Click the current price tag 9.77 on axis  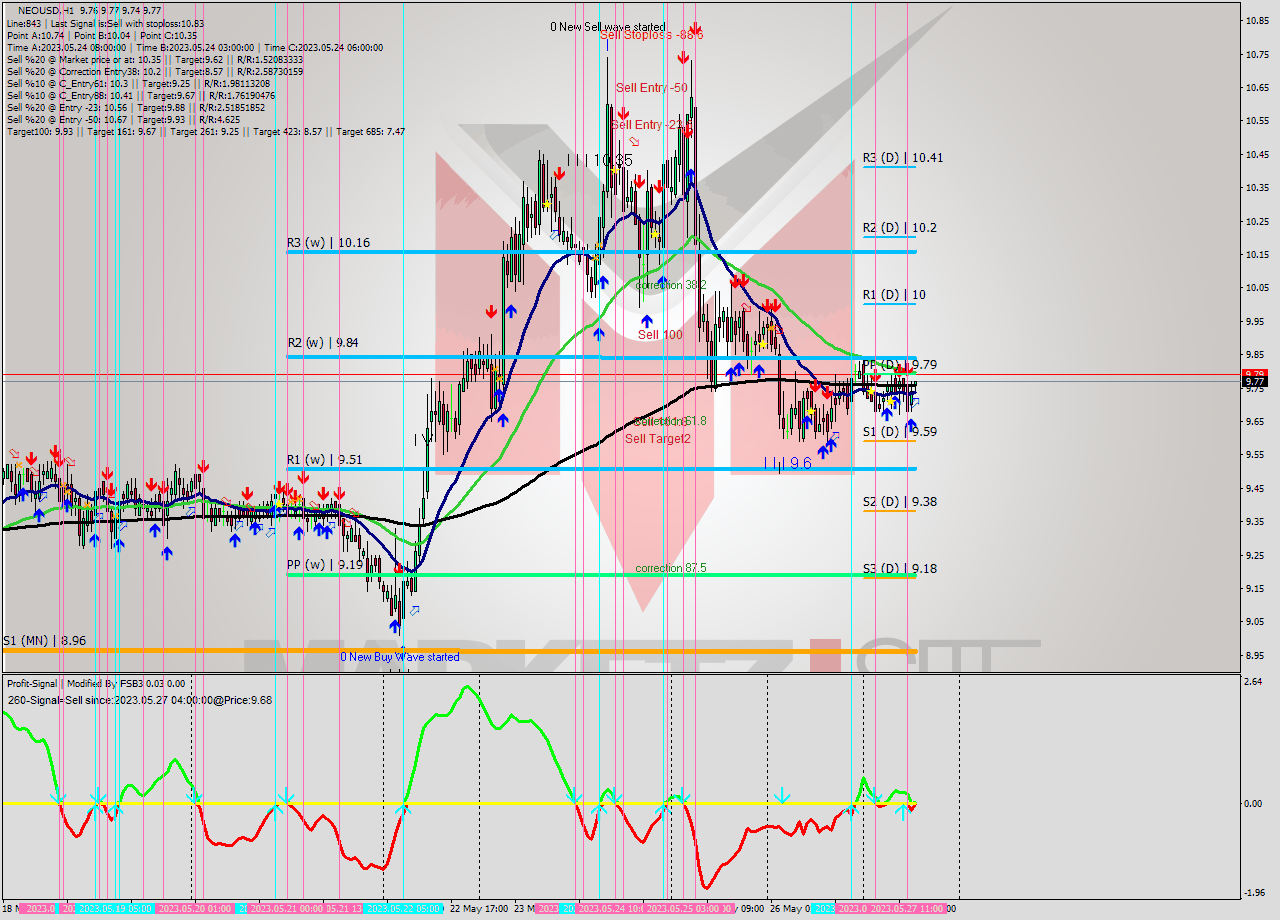1254,382
